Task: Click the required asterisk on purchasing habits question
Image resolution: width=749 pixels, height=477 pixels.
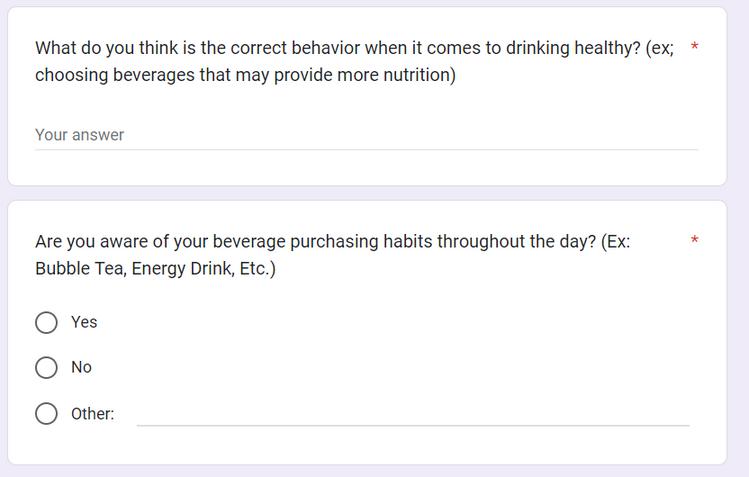Action: [695, 240]
